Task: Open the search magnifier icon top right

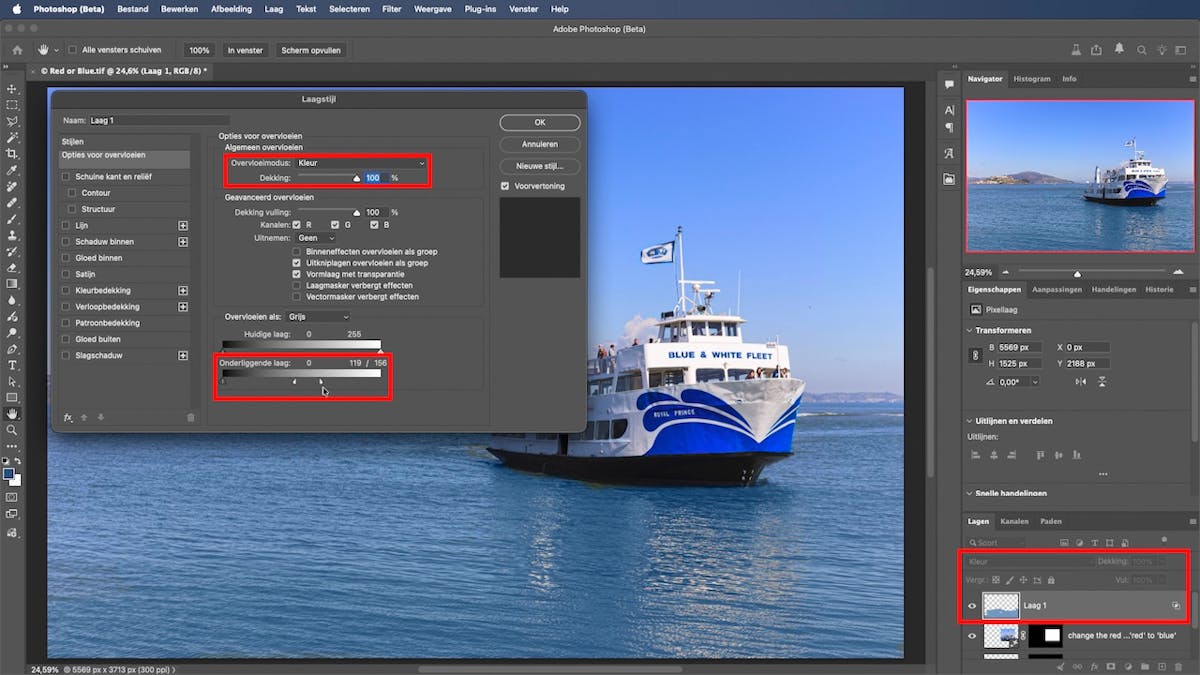Action: click(1140, 49)
